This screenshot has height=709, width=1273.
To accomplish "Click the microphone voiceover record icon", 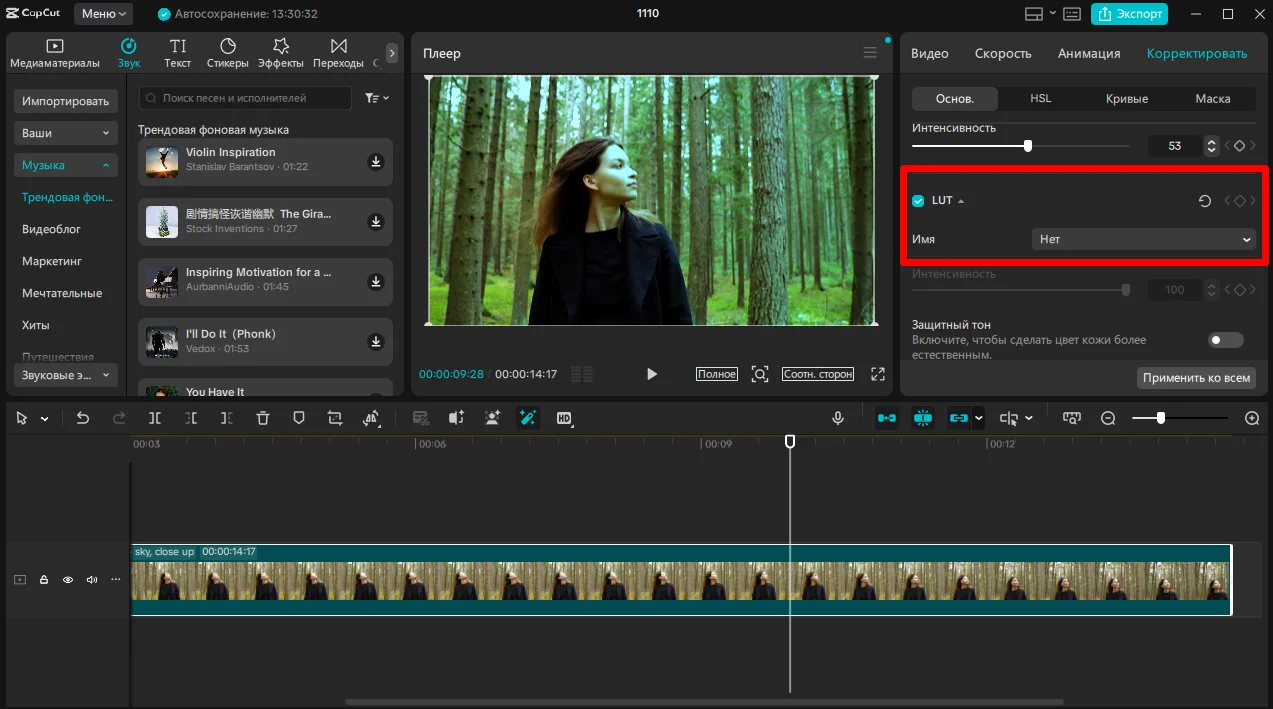I will (x=838, y=418).
